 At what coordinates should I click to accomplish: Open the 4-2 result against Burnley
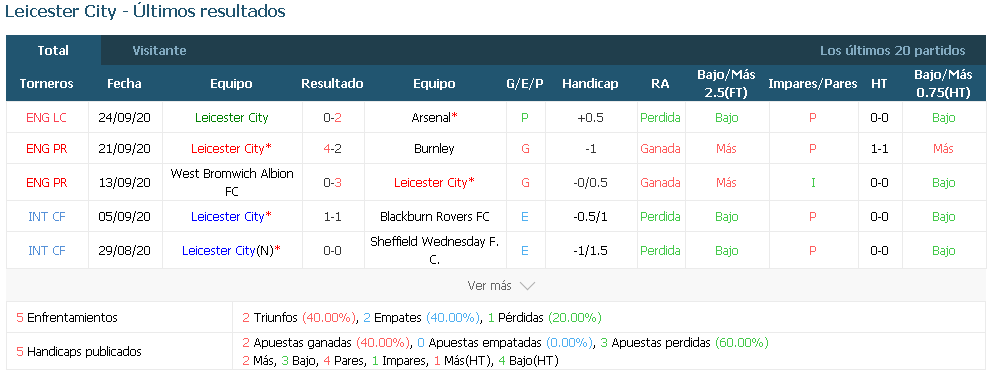(x=332, y=149)
